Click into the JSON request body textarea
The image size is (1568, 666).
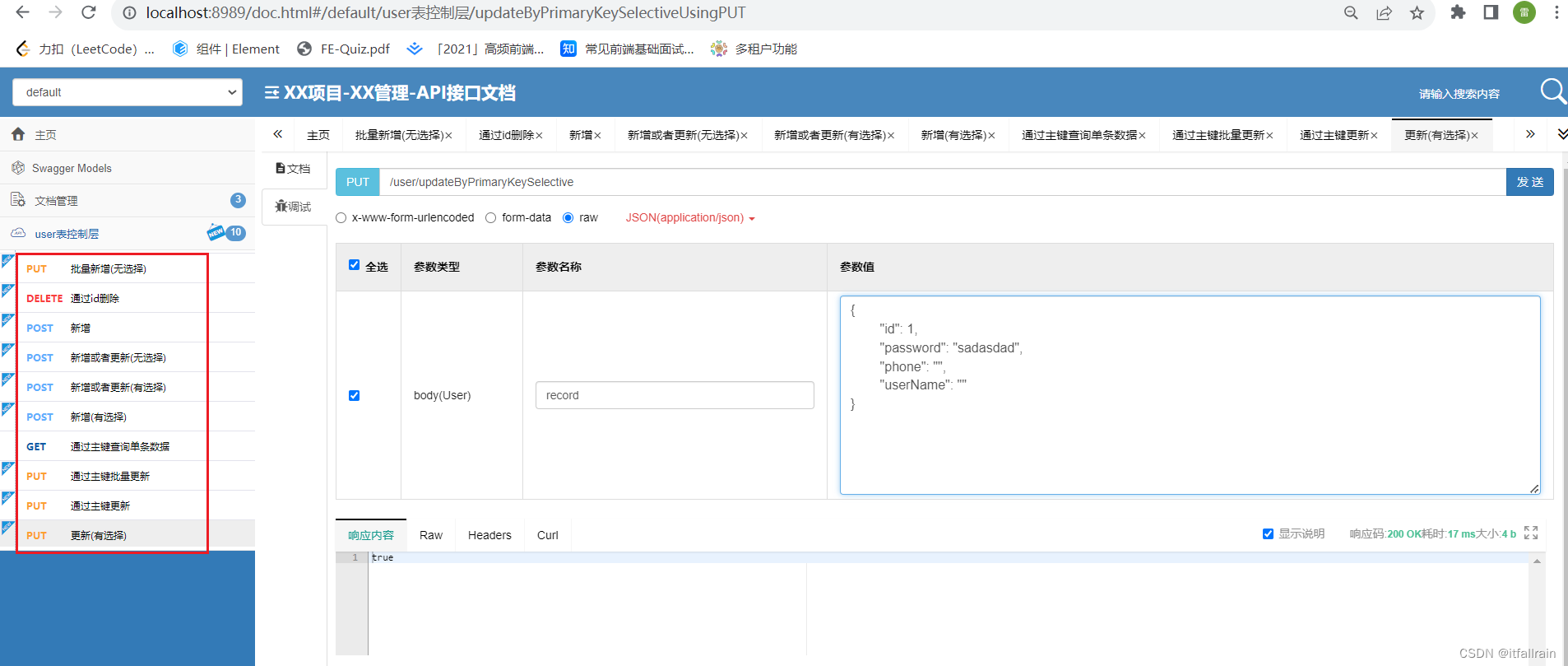[1190, 395]
